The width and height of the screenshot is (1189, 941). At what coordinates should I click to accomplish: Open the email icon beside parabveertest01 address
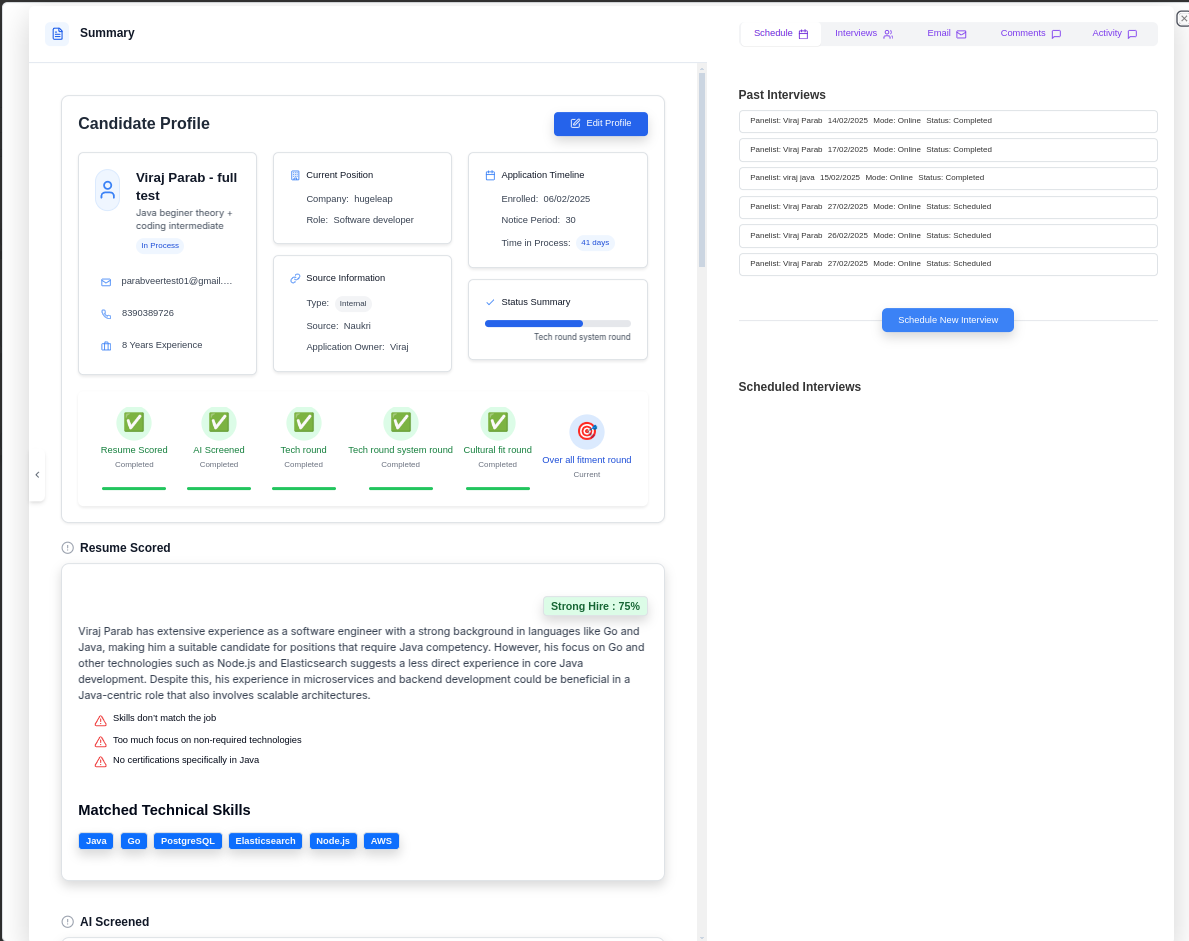pyautogui.click(x=106, y=281)
